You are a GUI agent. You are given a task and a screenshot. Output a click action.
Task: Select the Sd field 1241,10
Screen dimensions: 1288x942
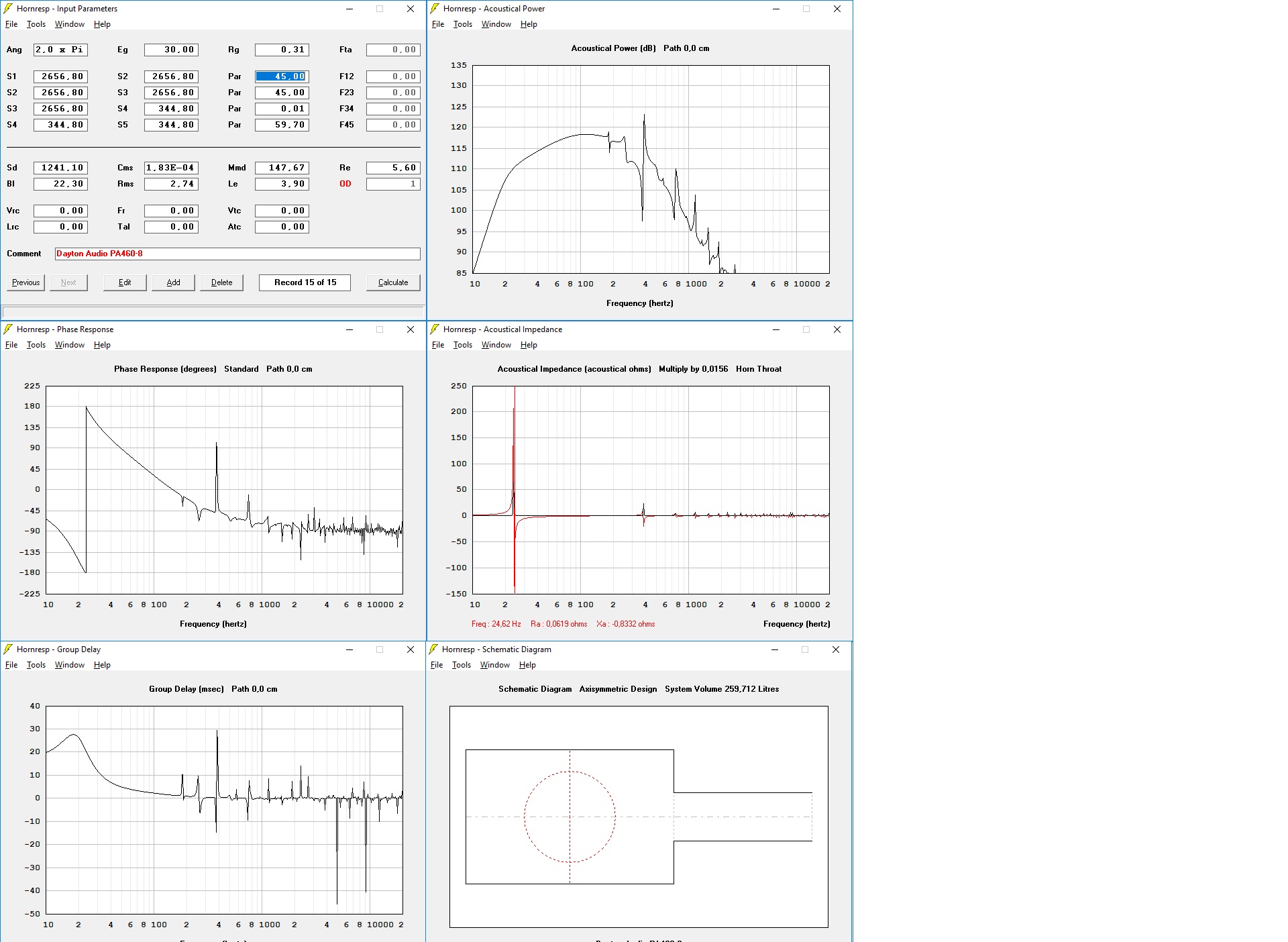[x=60, y=168]
